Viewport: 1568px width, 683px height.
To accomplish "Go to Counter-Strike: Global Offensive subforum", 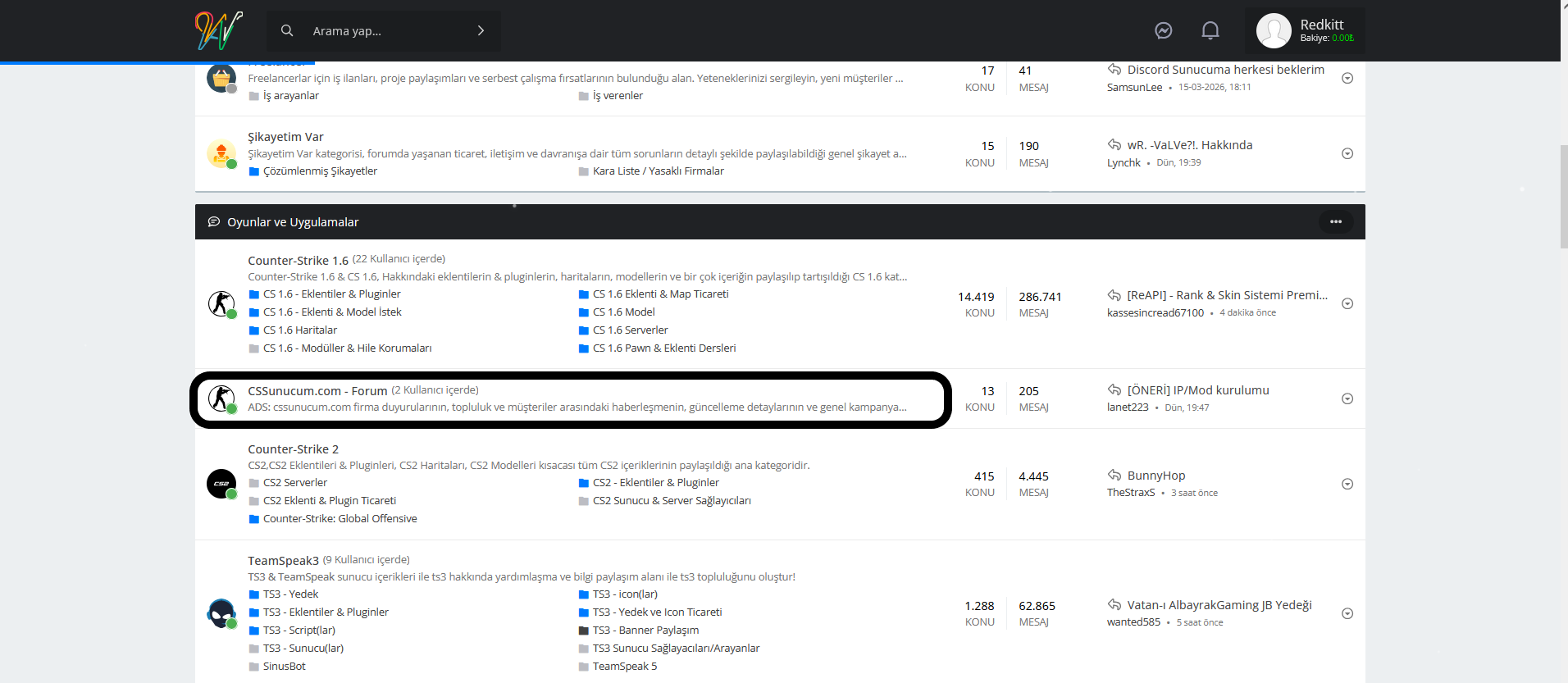I will coord(340,519).
